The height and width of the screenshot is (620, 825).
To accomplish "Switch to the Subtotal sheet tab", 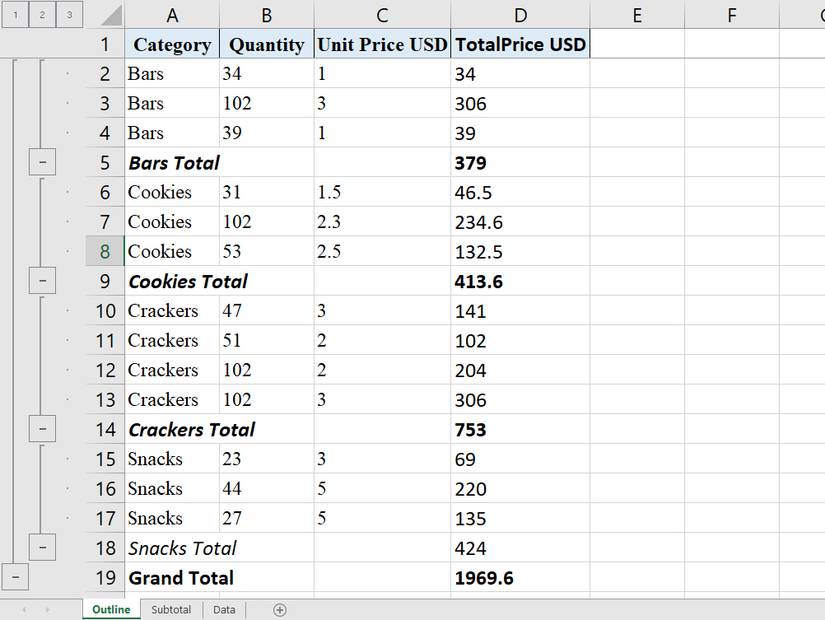I will (x=171, y=609).
